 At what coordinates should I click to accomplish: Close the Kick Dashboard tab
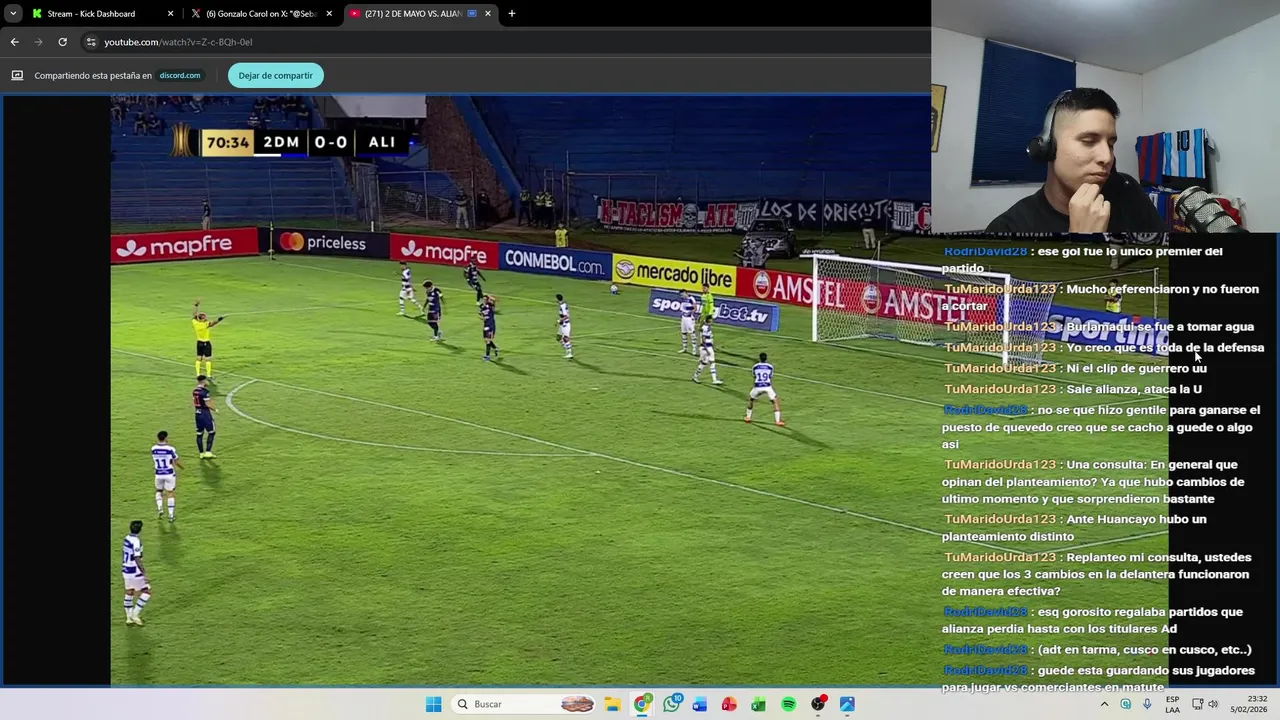click(x=170, y=14)
